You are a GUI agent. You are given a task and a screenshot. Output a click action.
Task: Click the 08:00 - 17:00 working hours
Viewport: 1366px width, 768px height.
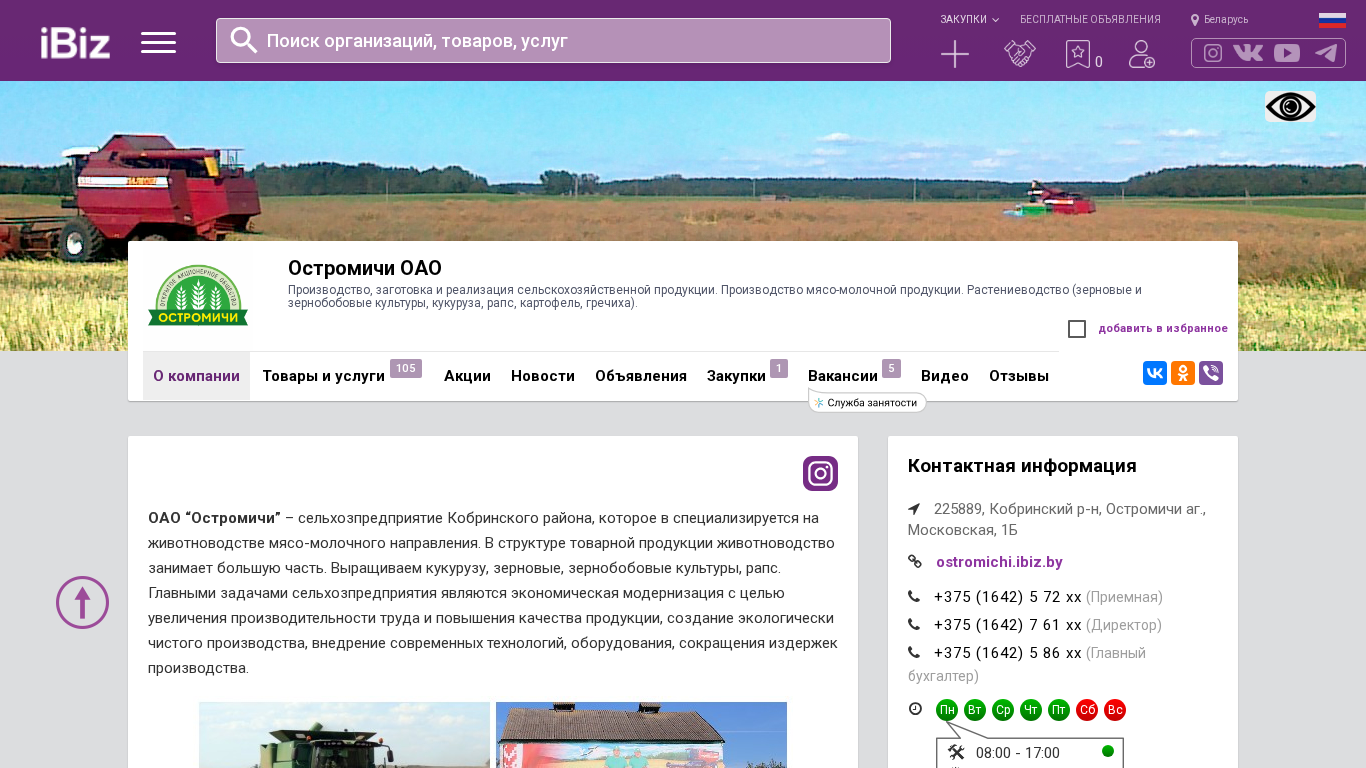(x=1017, y=753)
